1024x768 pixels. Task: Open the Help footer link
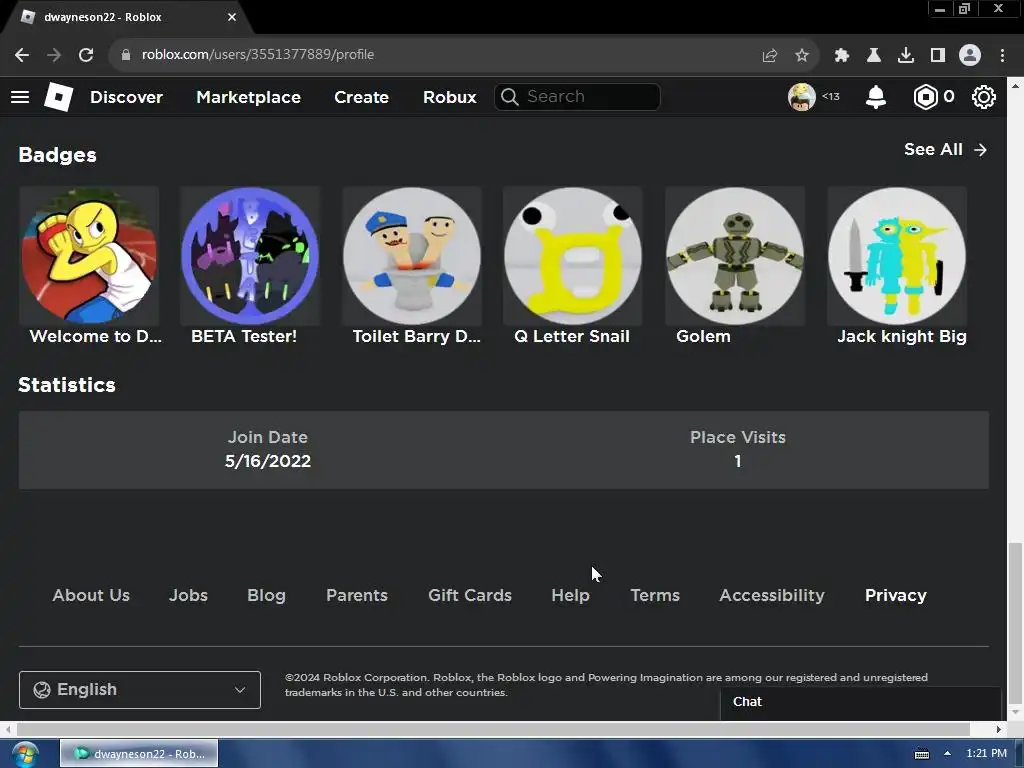tap(570, 596)
